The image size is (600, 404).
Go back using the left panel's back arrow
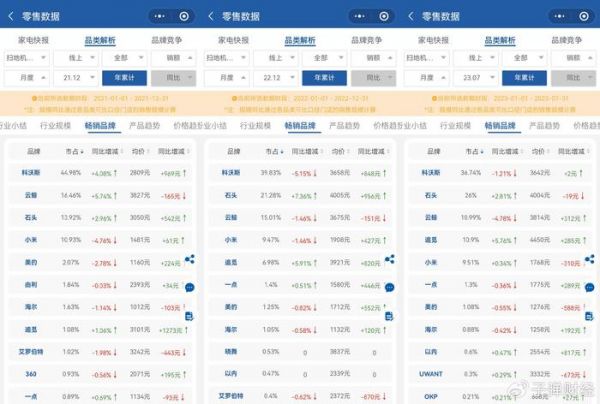(10, 16)
